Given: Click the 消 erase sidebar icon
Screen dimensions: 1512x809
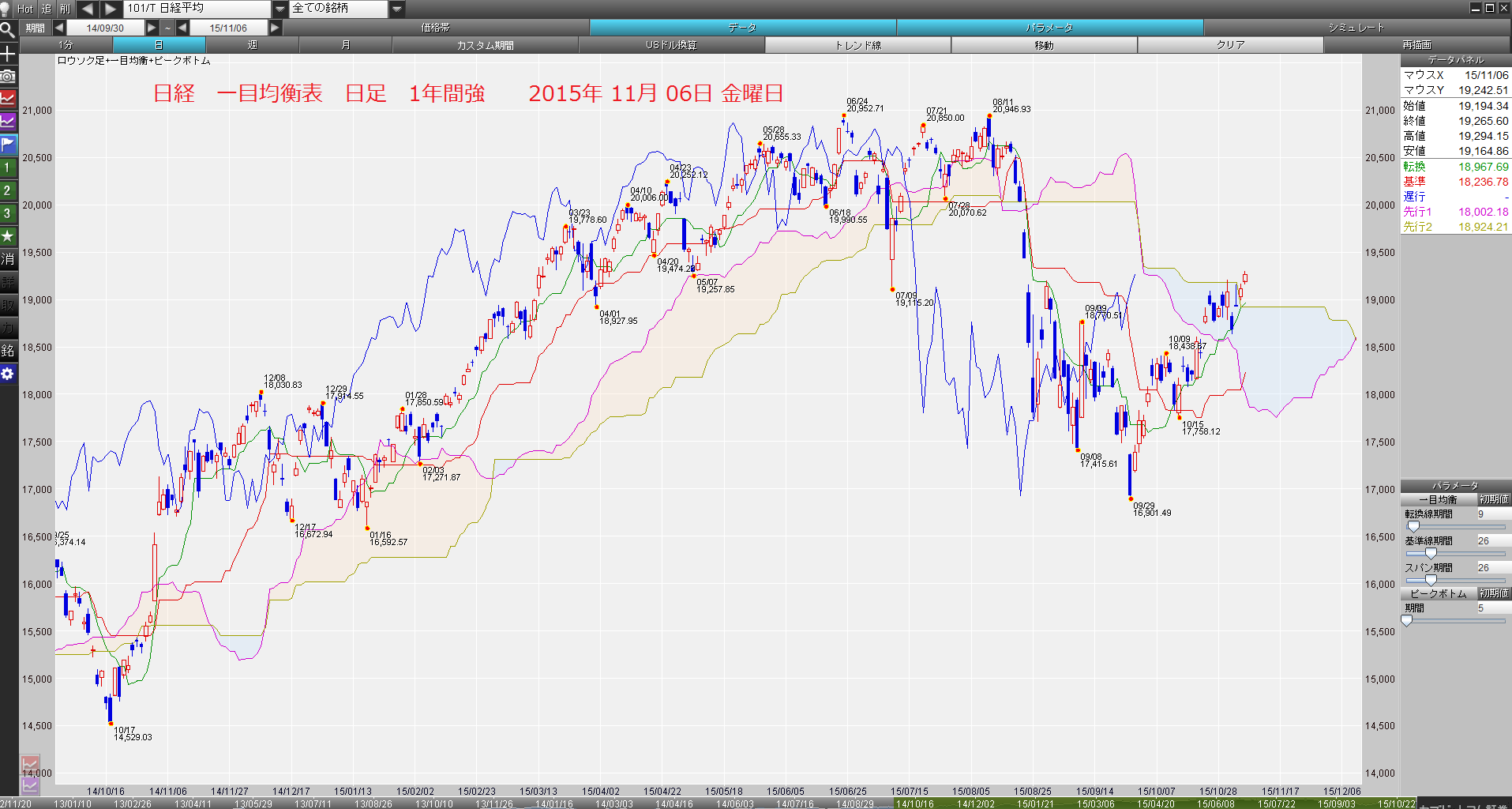Looking at the screenshot, I should [x=8, y=259].
